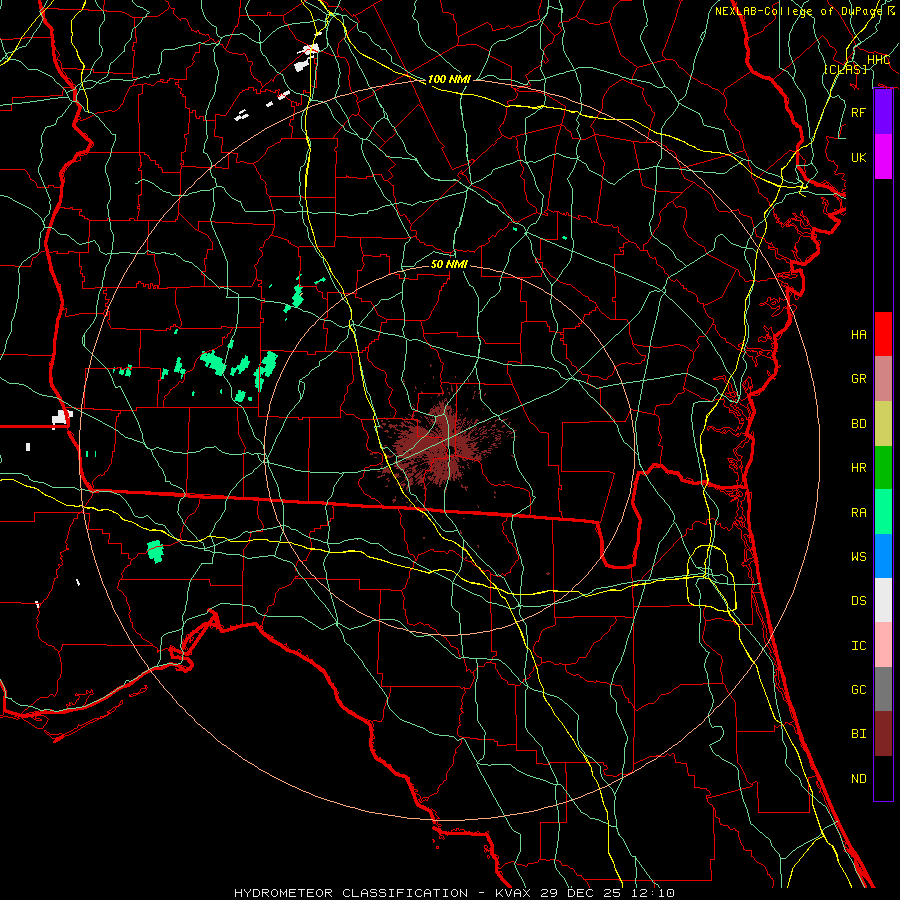Screen dimensions: 900x900
Task: Click the RF legend label
Action: pos(859,112)
